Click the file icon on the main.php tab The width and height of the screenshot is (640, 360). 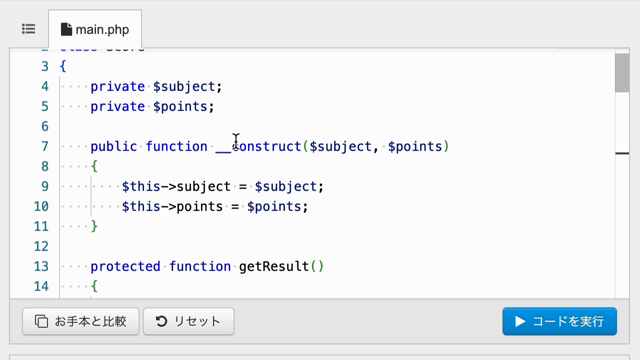[x=66, y=29]
